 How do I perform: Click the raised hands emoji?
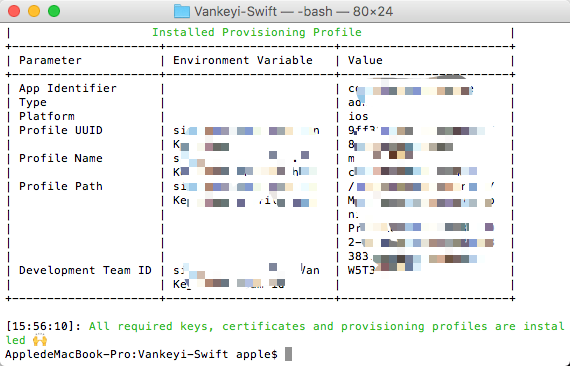(x=40, y=341)
